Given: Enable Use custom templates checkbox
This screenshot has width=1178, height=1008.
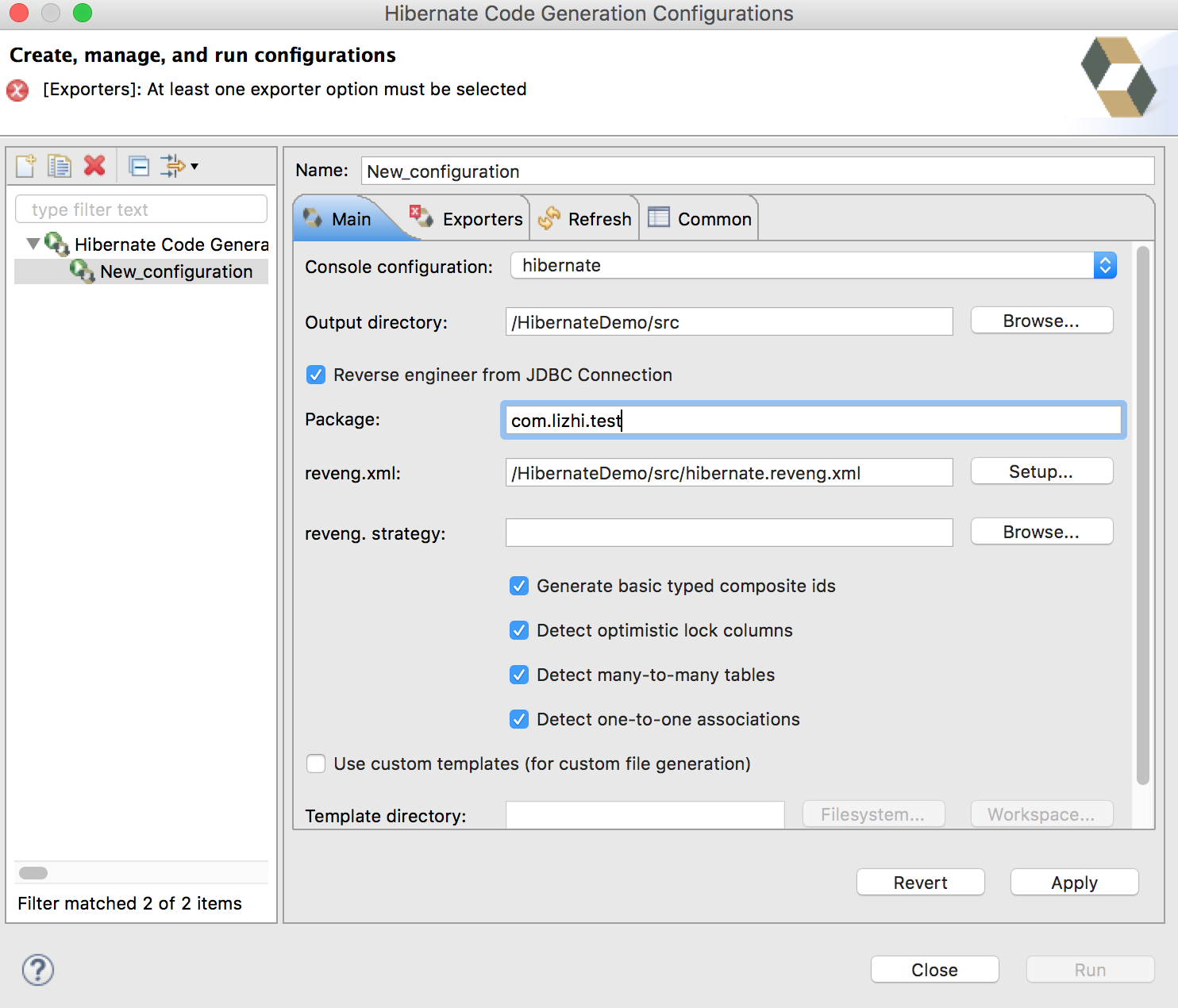Looking at the screenshot, I should click(316, 764).
